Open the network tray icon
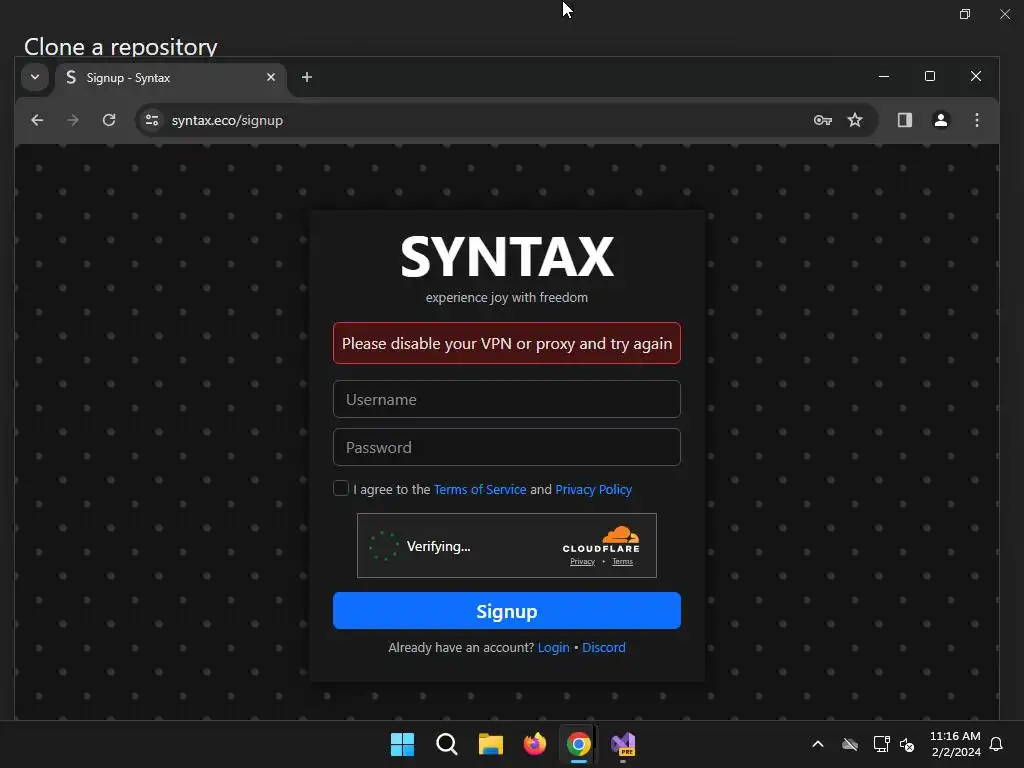 point(882,744)
